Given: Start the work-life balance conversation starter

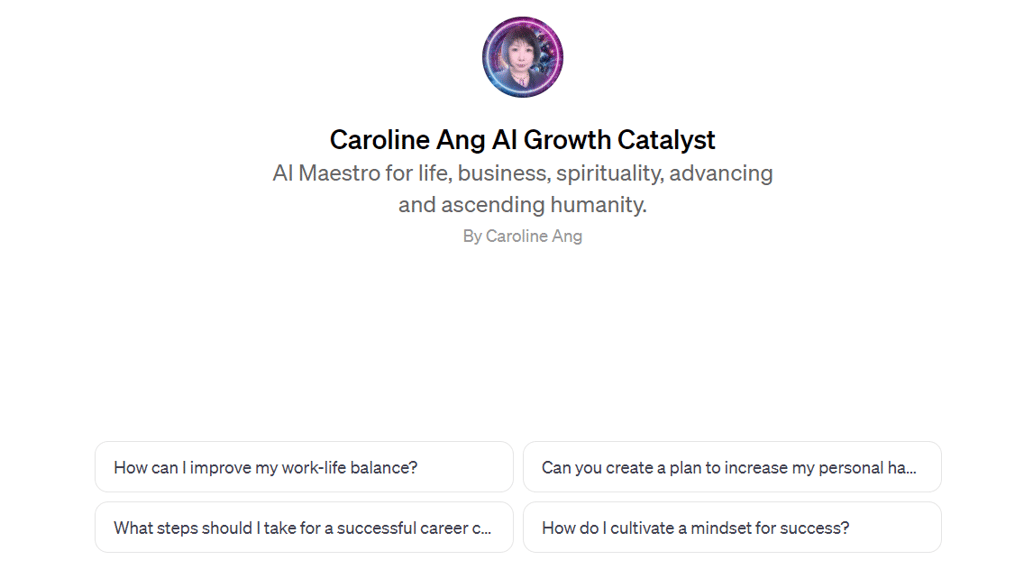Looking at the screenshot, I should click(304, 467).
